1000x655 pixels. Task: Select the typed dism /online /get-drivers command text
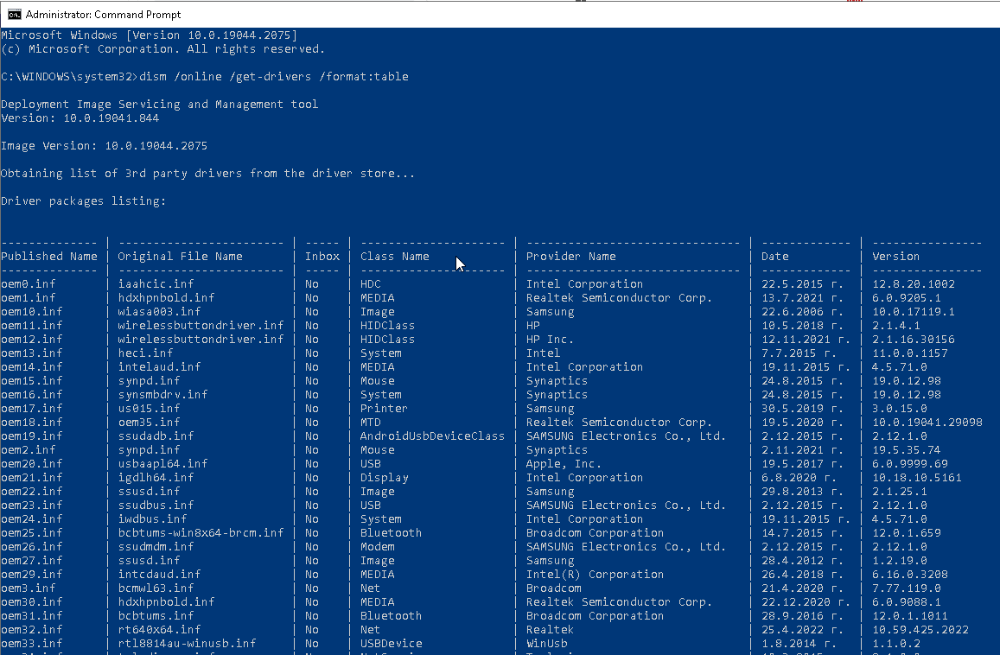274,77
